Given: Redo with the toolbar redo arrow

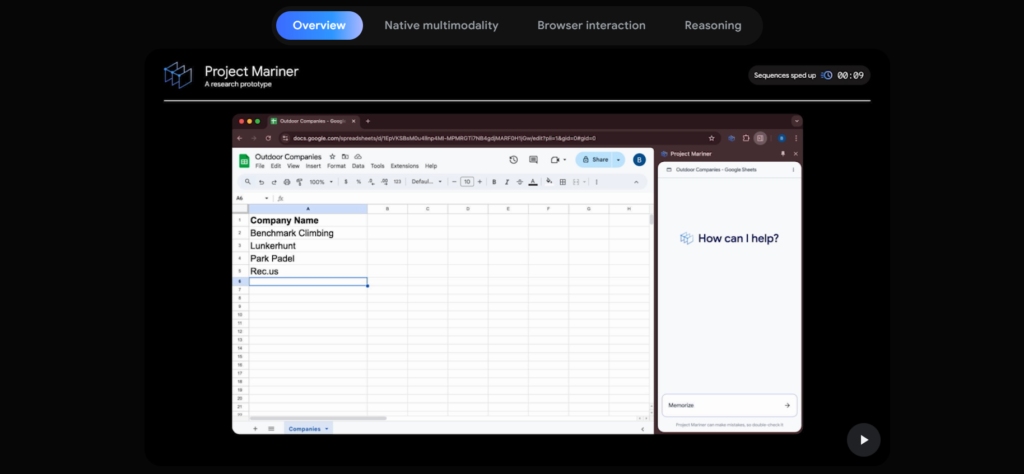Looking at the screenshot, I should (274, 182).
